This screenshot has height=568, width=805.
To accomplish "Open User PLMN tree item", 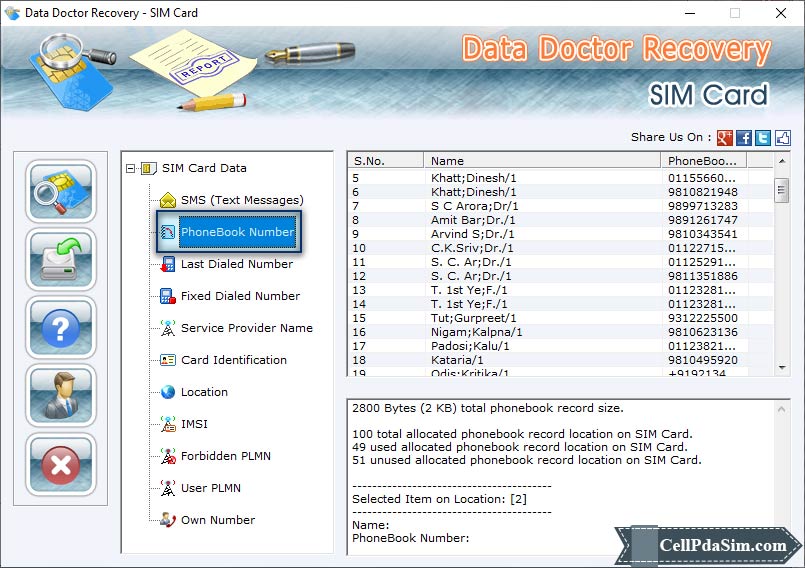I will [210, 488].
